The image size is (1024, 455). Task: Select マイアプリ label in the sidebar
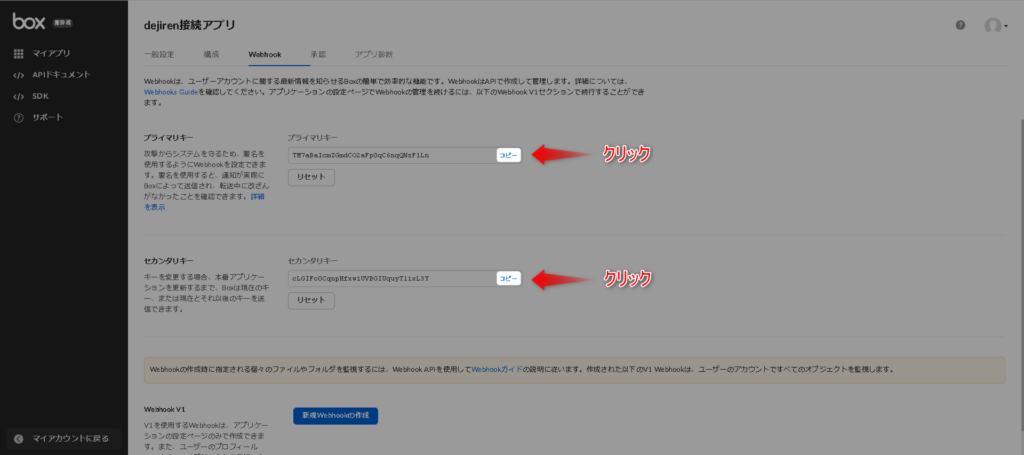[x=52, y=54]
